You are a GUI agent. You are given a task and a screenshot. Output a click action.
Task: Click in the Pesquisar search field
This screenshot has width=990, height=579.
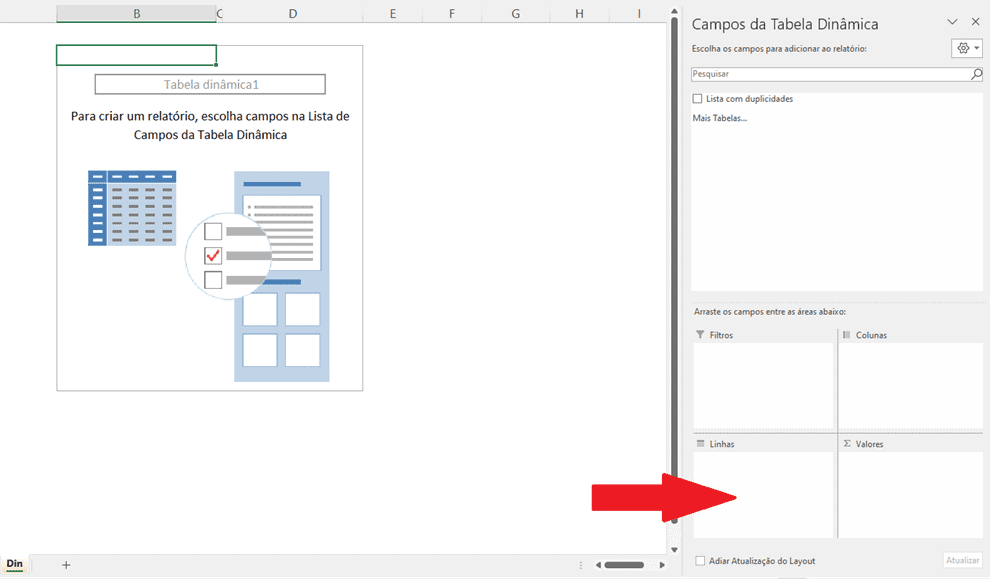coord(830,74)
